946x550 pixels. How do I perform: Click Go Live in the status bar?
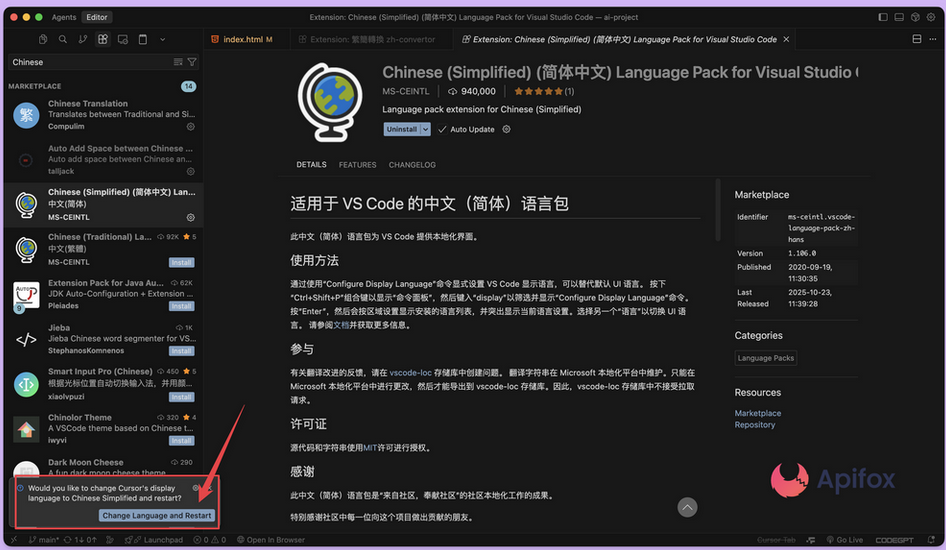point(845,540)
